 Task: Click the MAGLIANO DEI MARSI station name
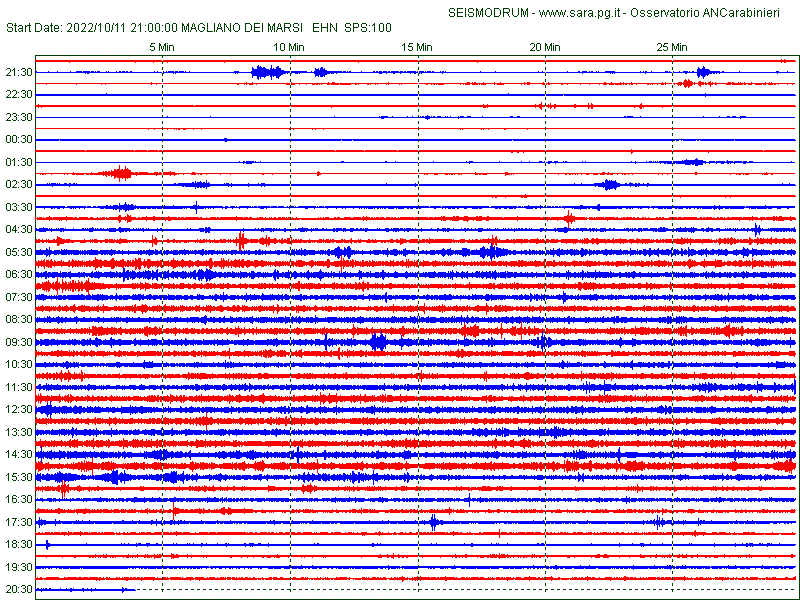[242, 28]
